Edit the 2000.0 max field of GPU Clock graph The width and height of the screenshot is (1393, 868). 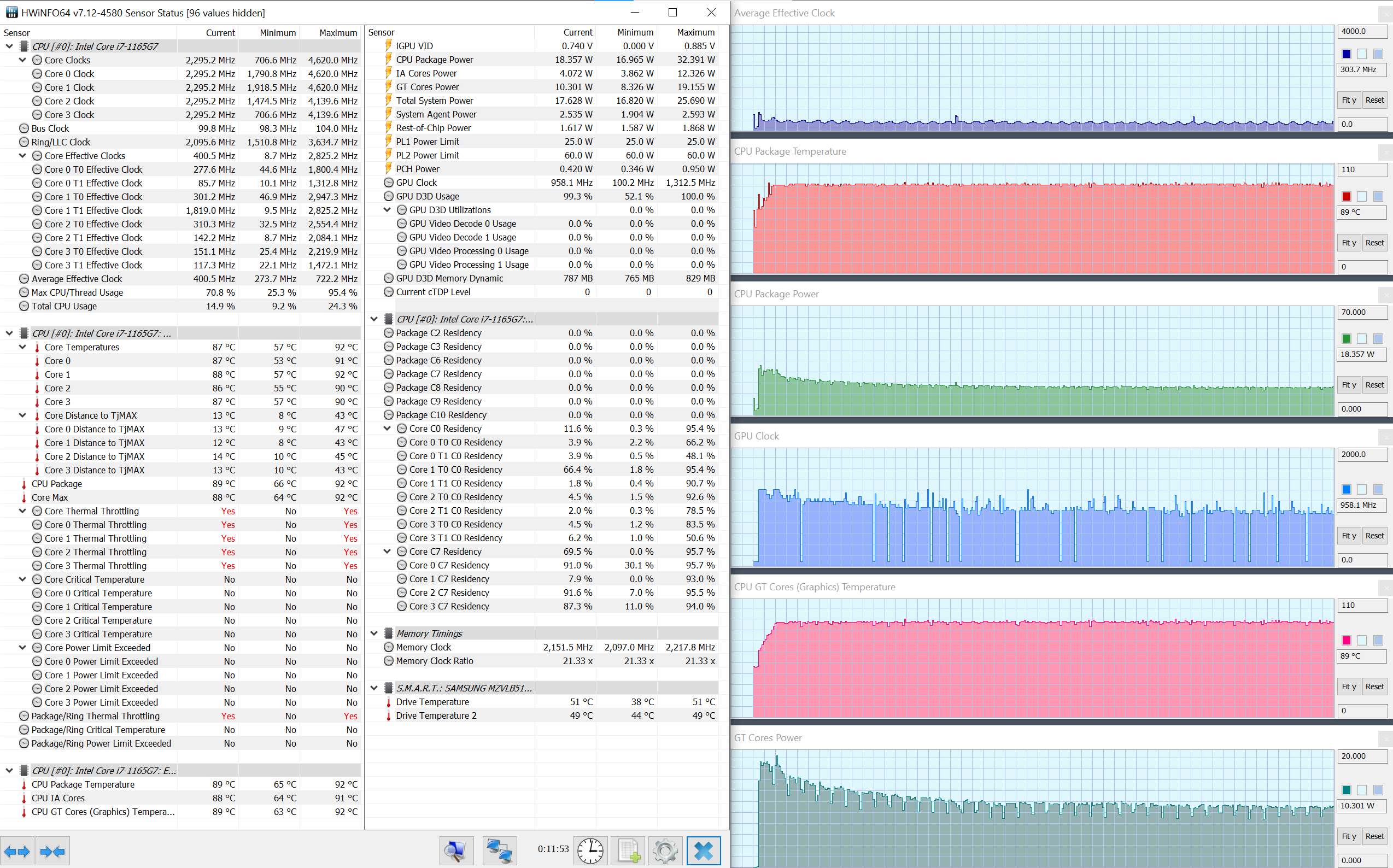click(x=1361, y=454)
